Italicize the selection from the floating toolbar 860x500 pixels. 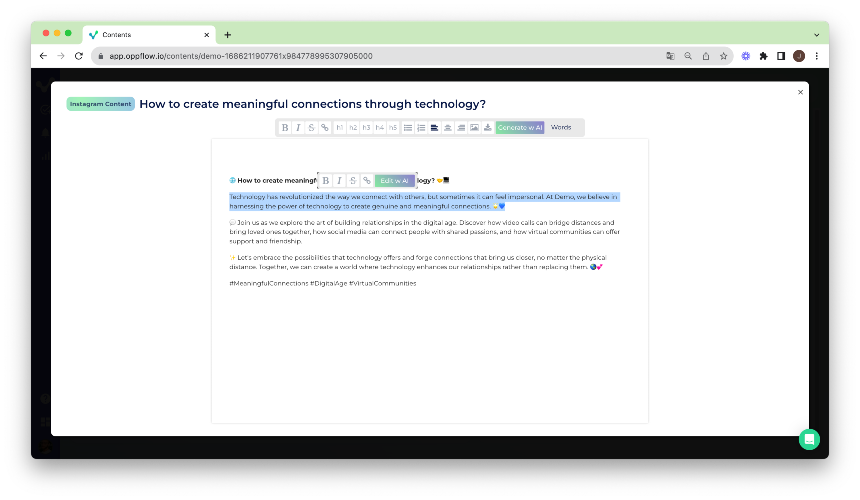(340, 180)
